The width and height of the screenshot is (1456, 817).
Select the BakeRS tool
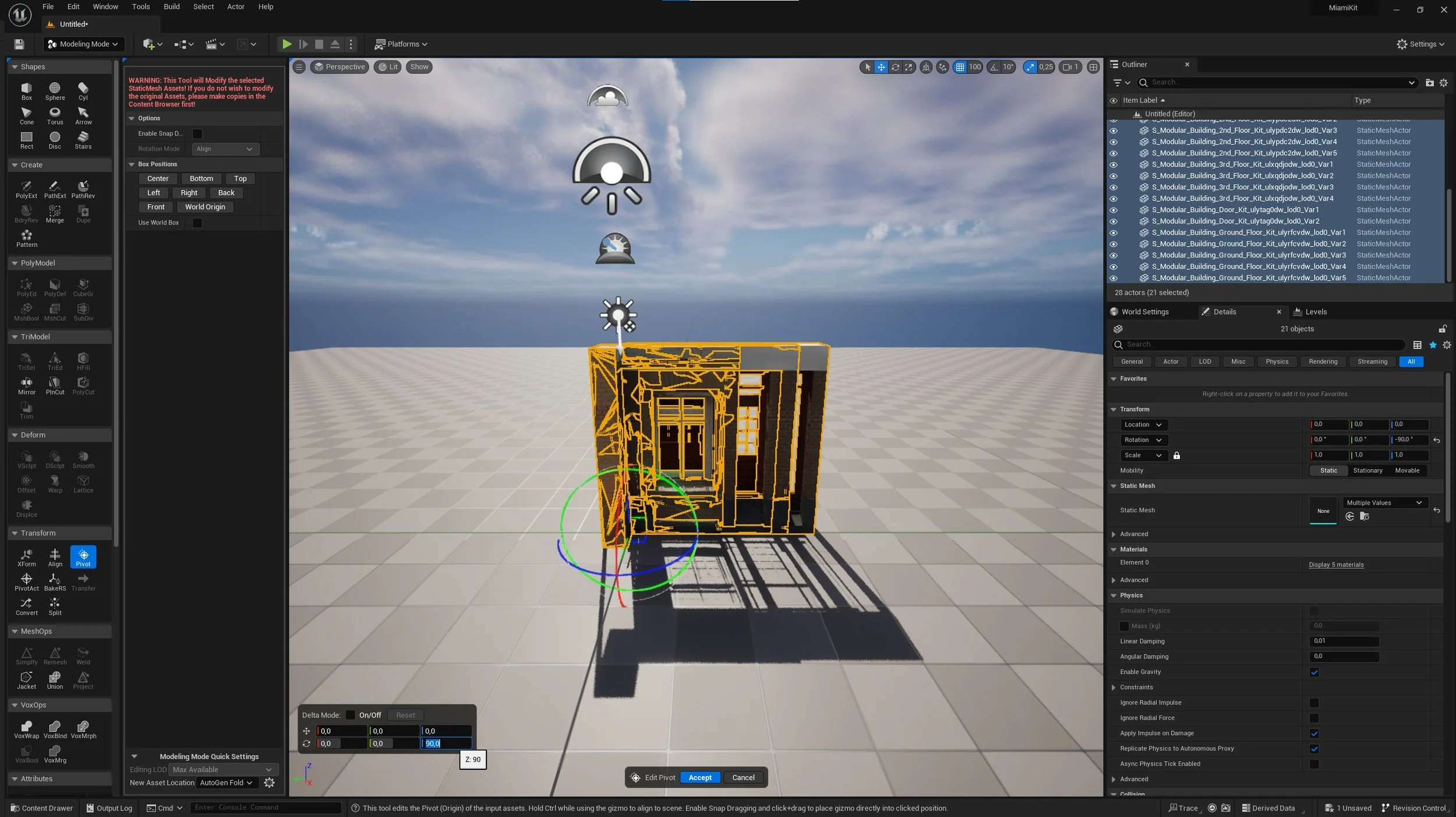[55, 582]
